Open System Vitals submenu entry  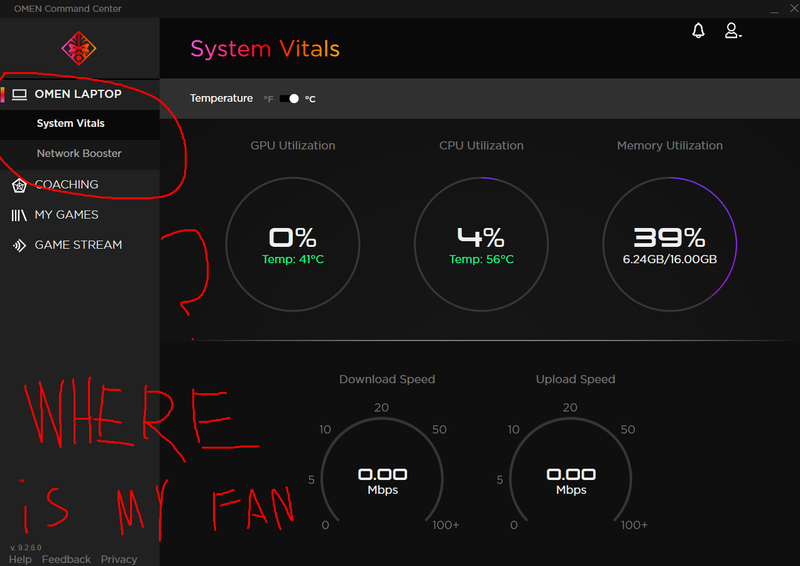pyautogui.click(x=80, y=124)
